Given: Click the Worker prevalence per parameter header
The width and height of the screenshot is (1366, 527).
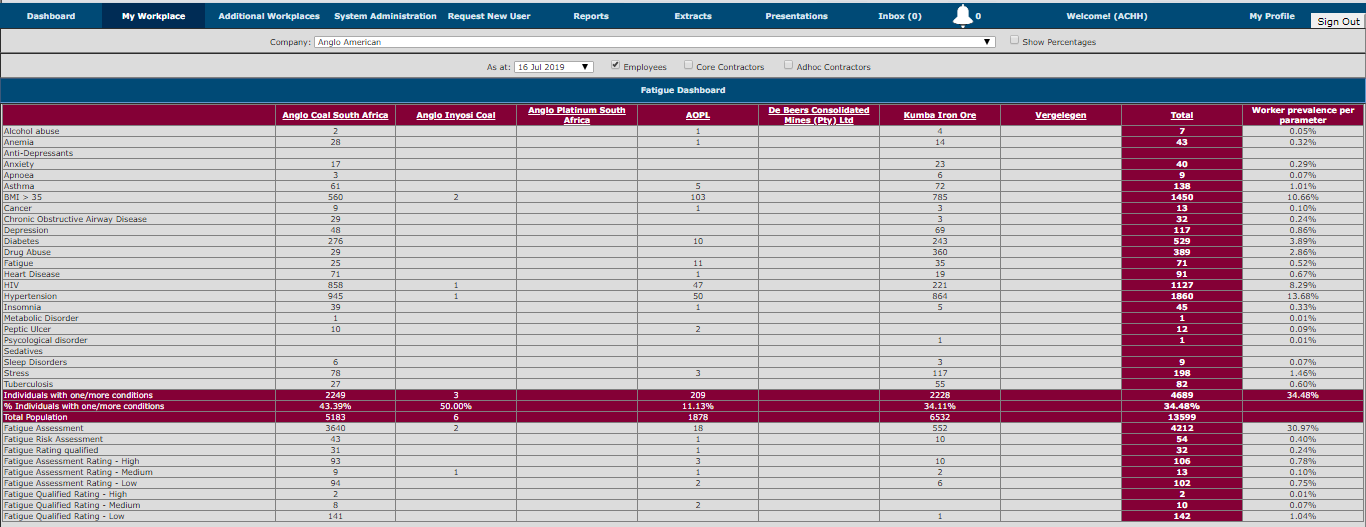Looking at the screenshot, I should click(x=1303, y=115).
